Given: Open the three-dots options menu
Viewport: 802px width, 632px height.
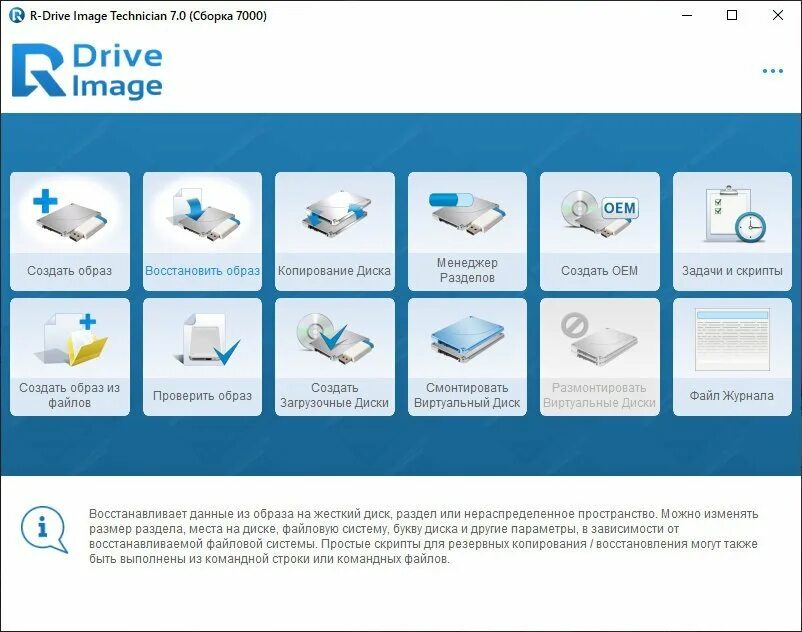Looking at the screenshot, I should point(771,70).
